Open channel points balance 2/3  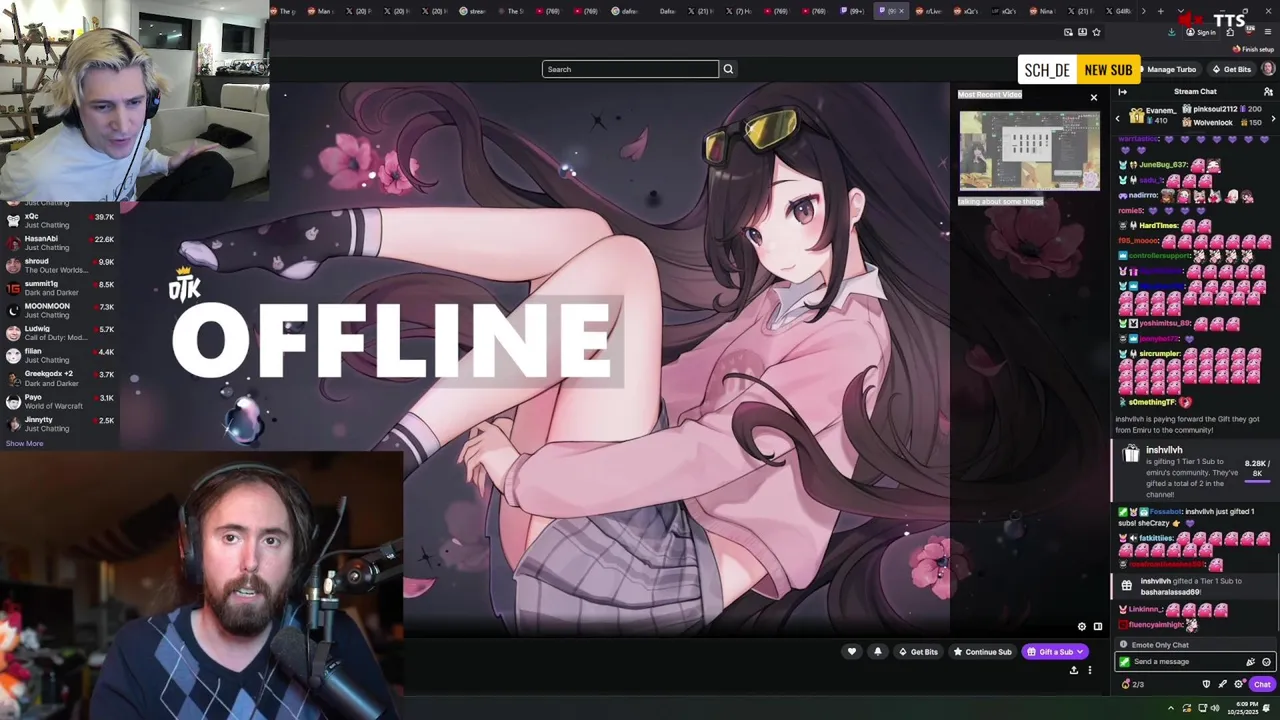1133,685
